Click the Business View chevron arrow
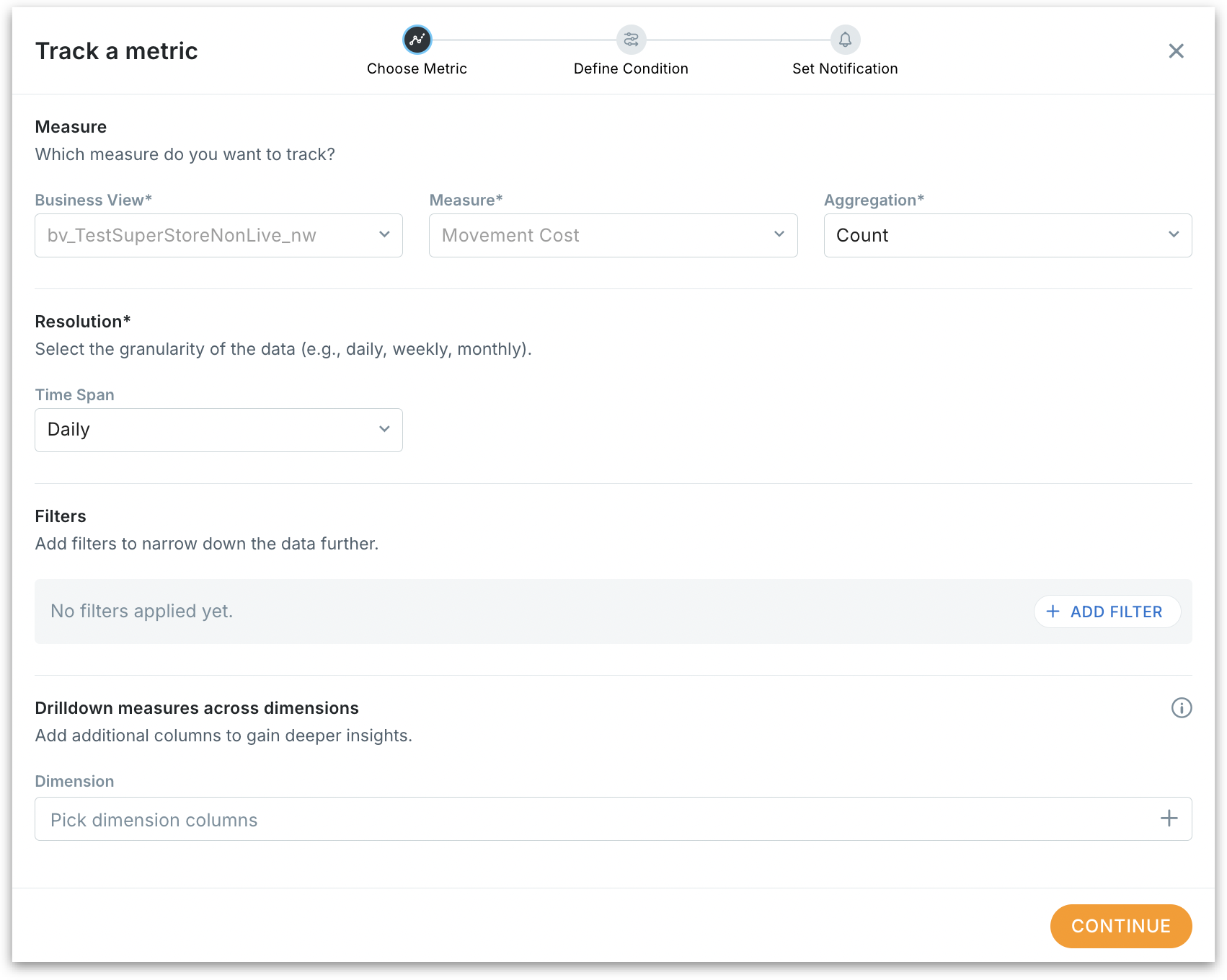Screen dimensions: 1227x980 (x=384, y=234)
